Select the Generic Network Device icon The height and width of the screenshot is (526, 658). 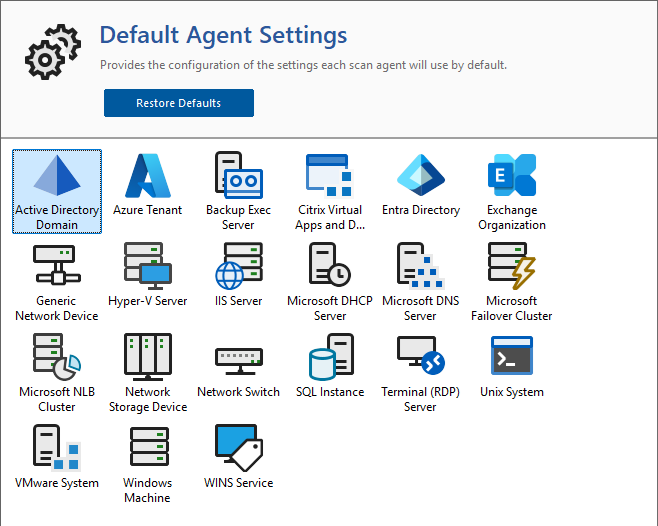coord(57,268)
